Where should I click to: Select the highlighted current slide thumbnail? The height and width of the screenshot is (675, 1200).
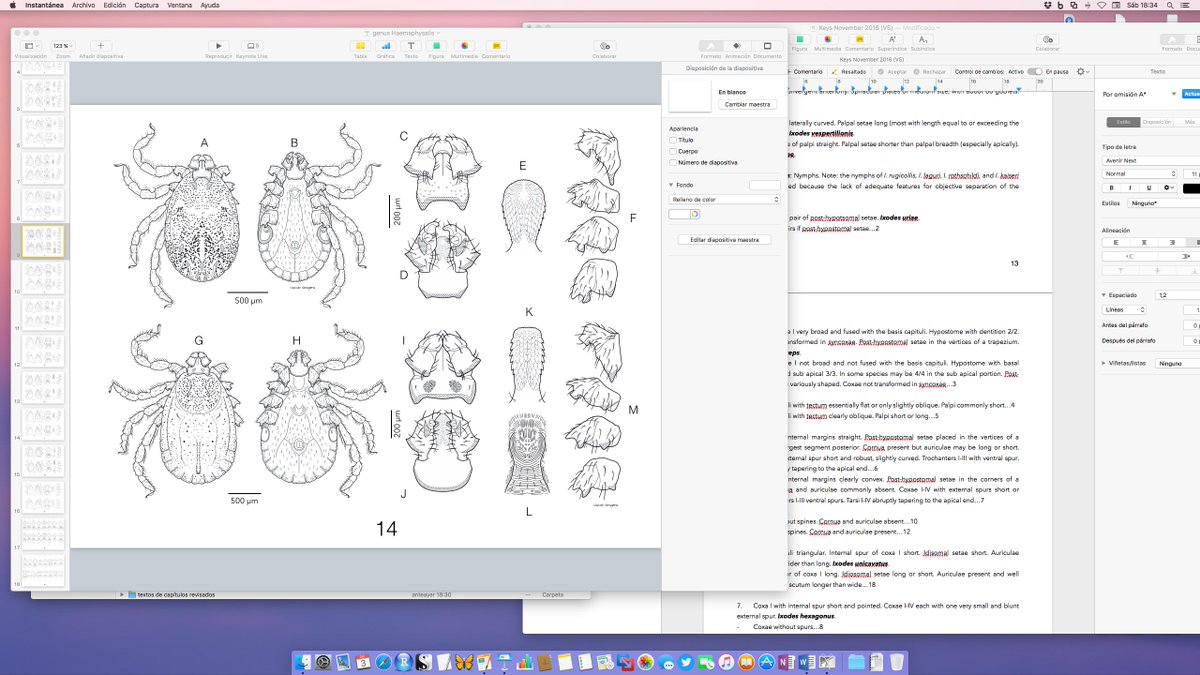pos(44,241)
